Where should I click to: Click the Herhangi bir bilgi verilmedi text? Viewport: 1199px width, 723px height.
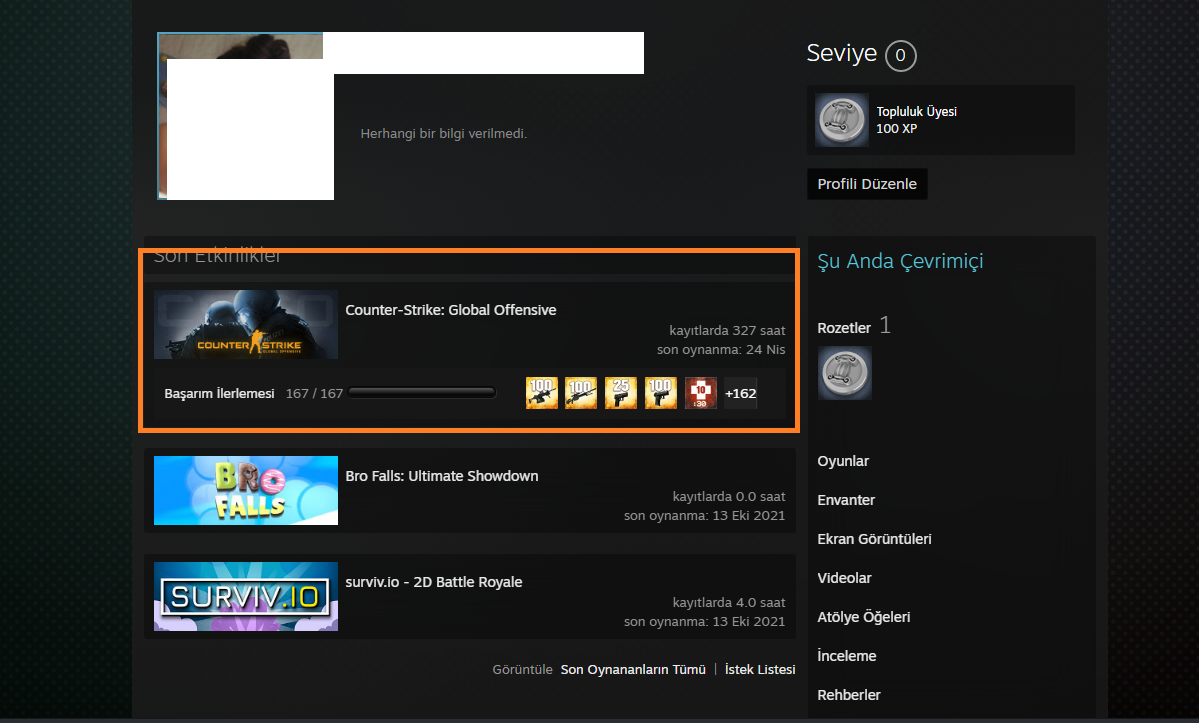pos(444,134)
